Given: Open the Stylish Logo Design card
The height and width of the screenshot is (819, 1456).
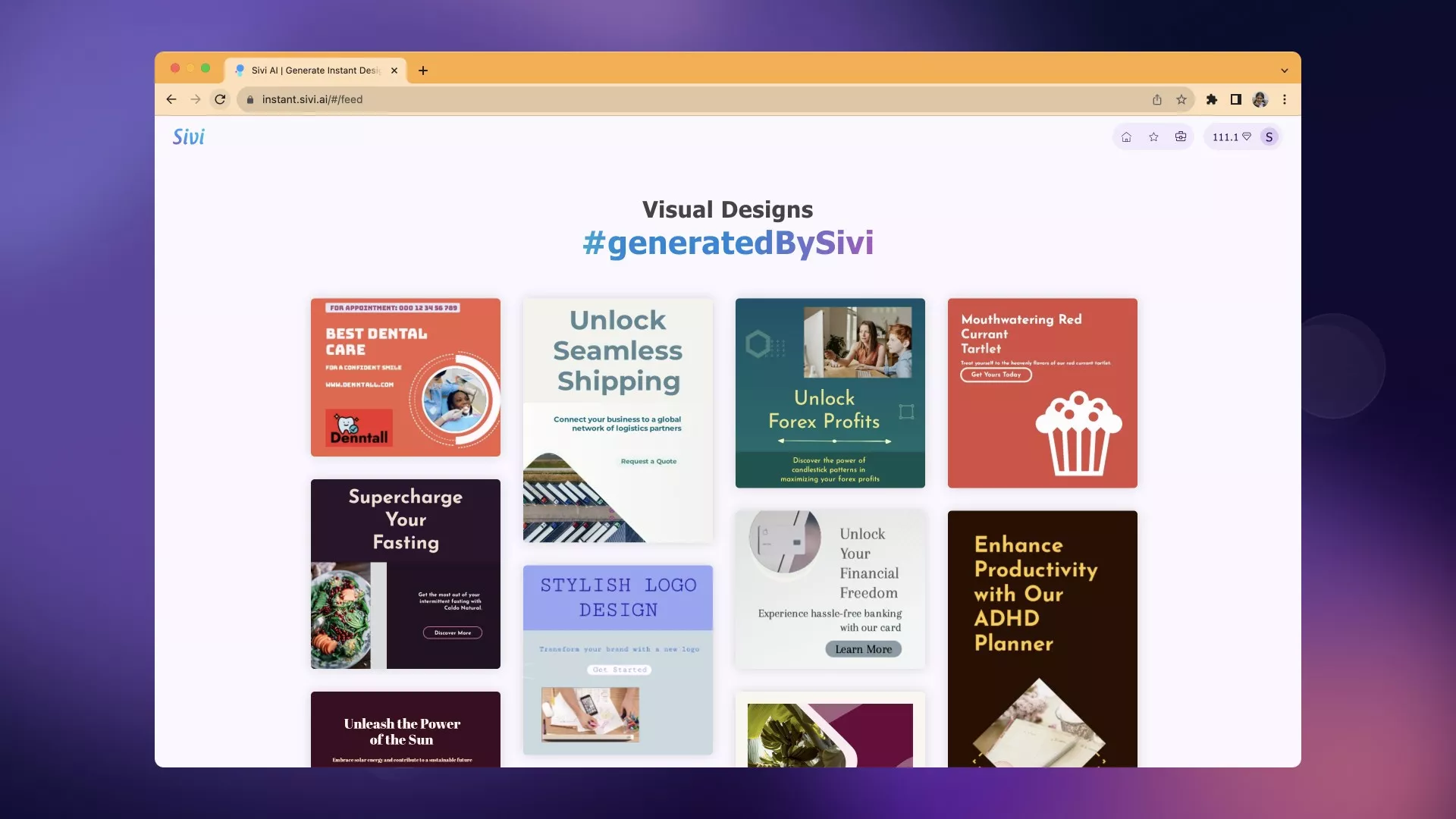Looking at the screenshot, I should (x=618, y=660).
